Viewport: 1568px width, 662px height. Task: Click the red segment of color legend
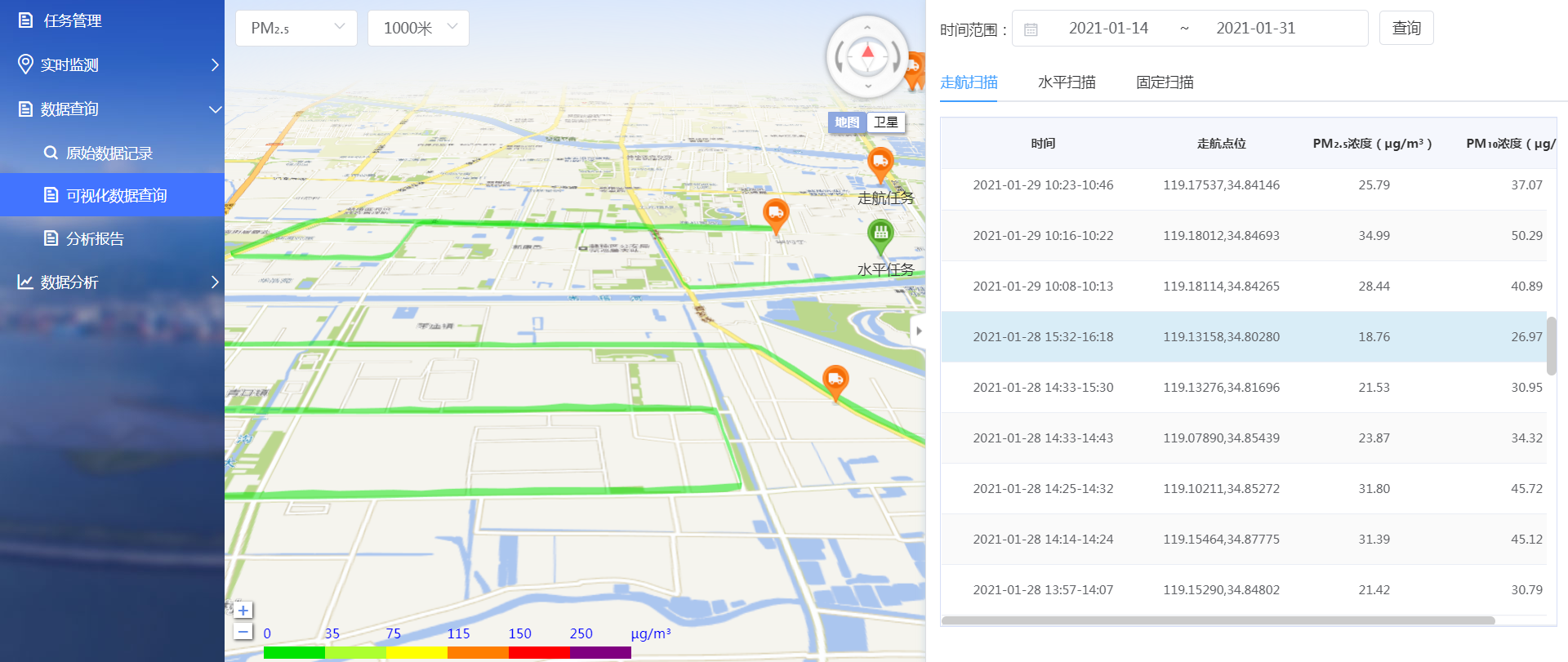(x=539, y=652)
